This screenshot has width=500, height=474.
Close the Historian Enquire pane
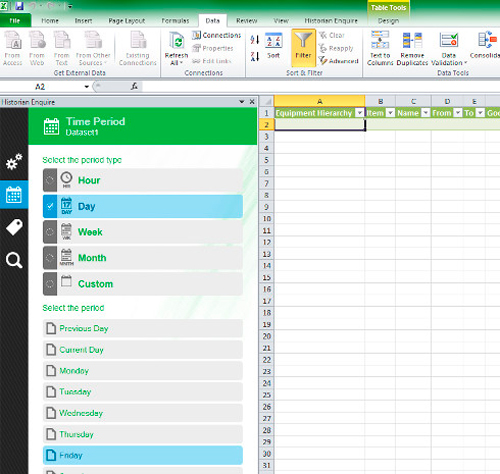[252, 102]
